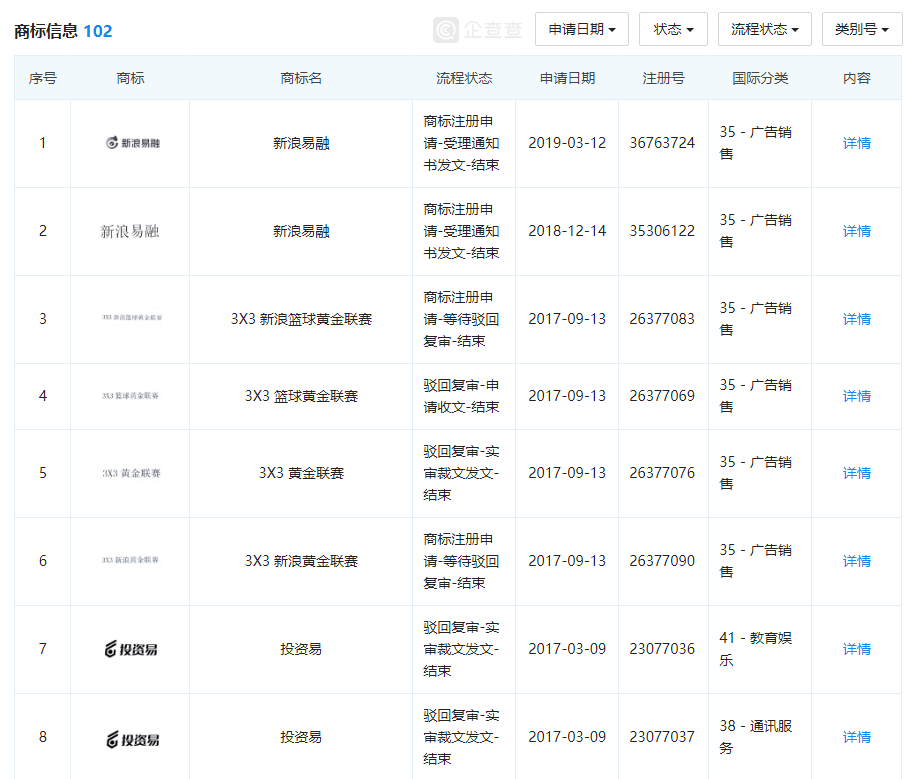
Task: Click the 流程状态 column header
Action: point(464,78)
